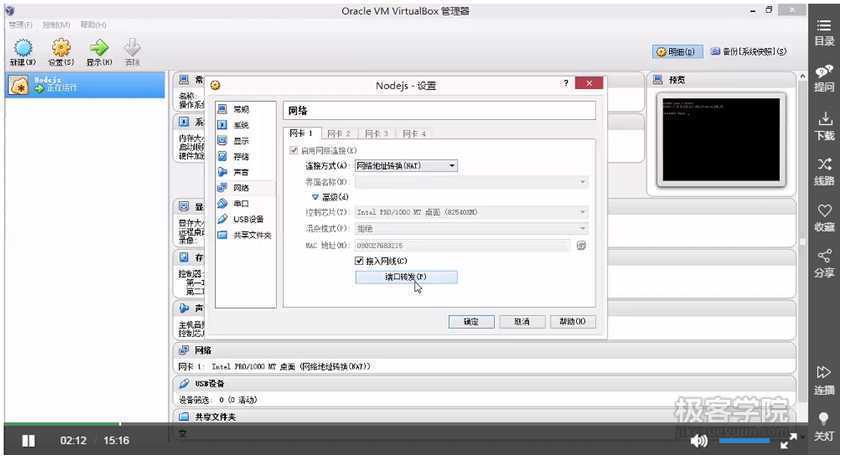Open Settings (设置) gear toolbar icon
842x457 pixels.
click(61, 48)
